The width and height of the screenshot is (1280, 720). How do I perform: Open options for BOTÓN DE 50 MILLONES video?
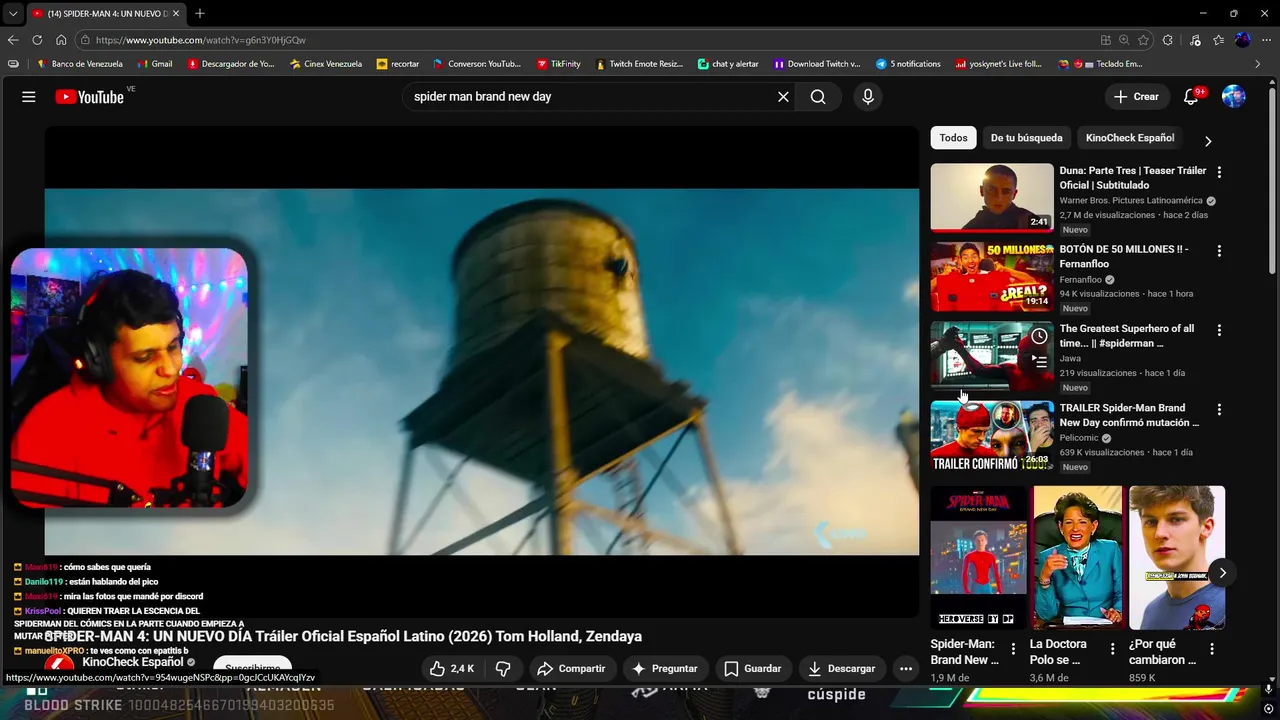tap(1219, 251)
